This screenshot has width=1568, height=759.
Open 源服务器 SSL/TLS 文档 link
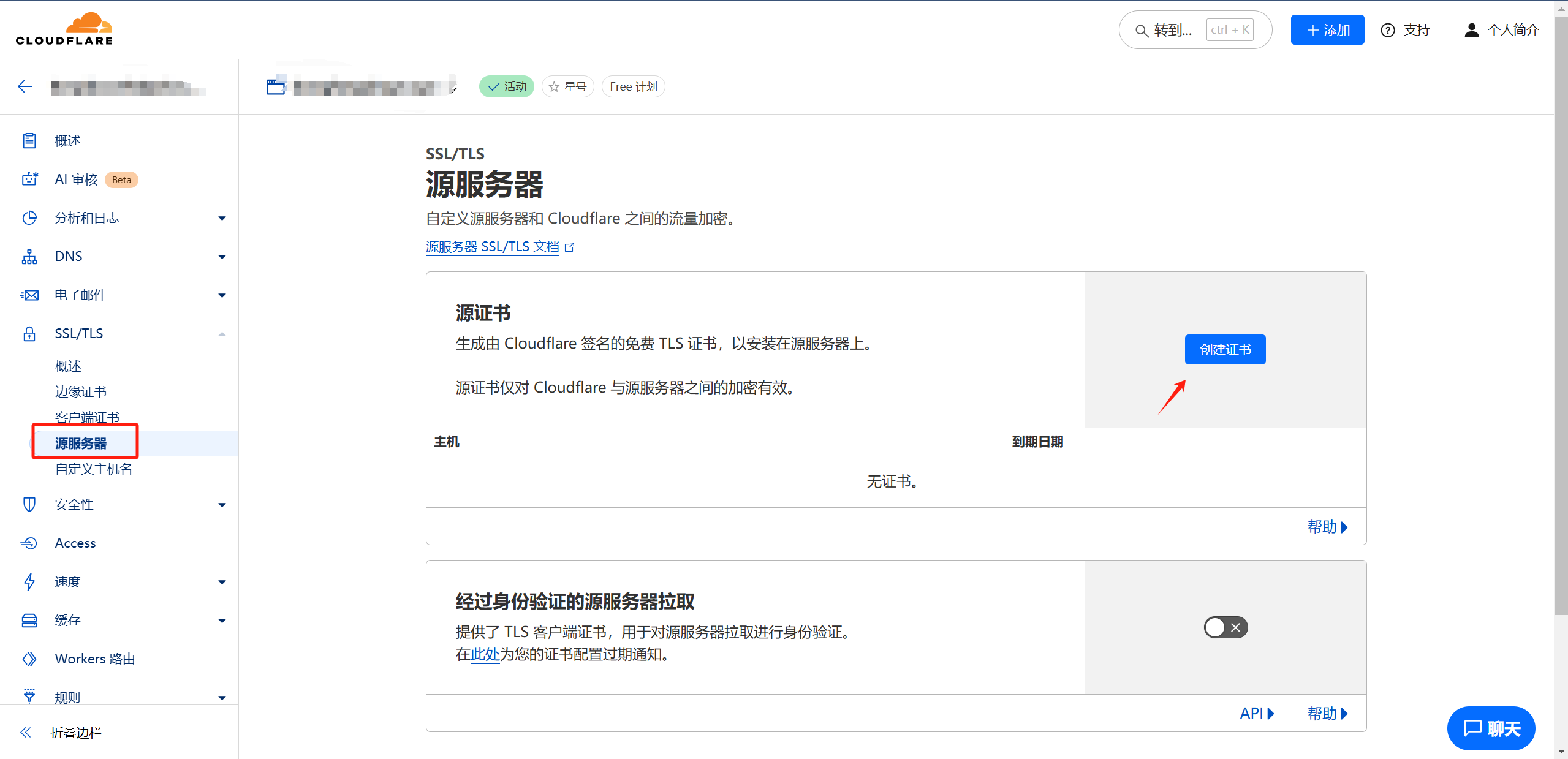coord(493,247)
